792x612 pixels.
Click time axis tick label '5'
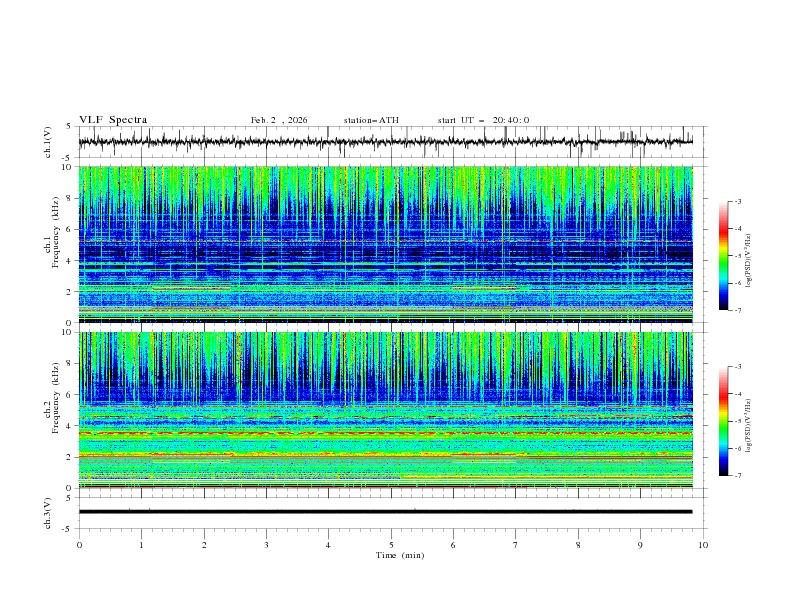pos(391,545)
